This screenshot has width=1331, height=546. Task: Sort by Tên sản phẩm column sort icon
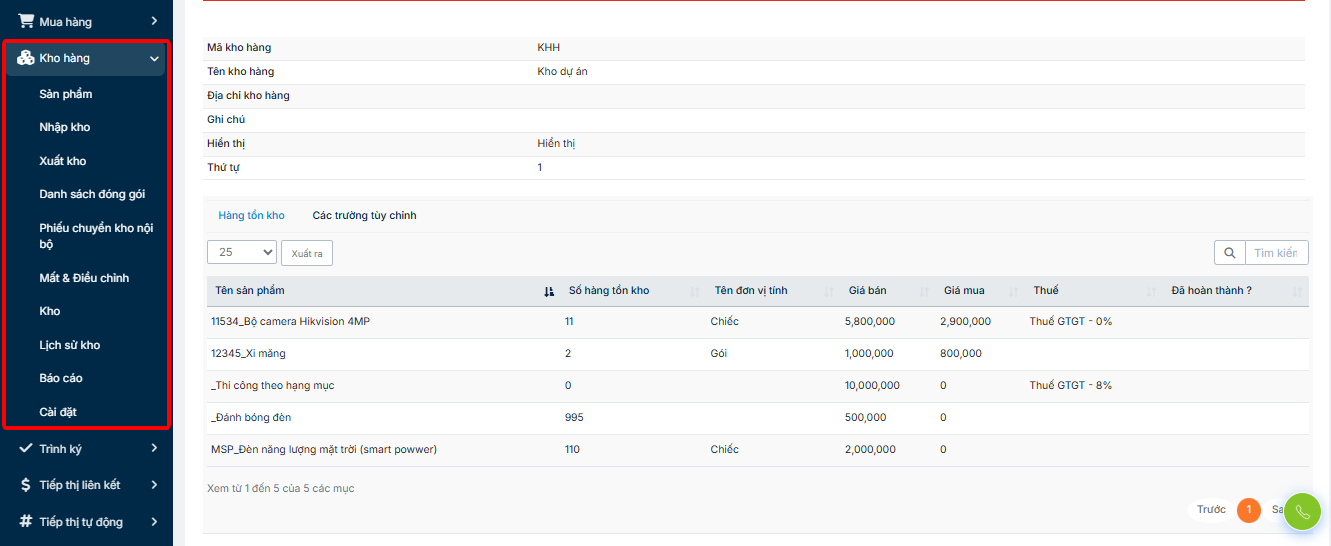548,291
